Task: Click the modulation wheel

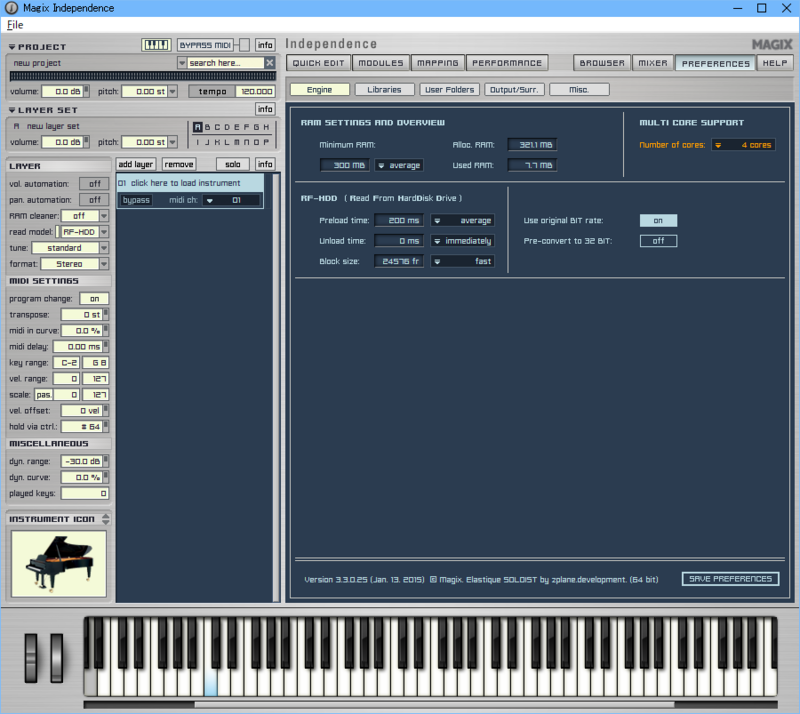Action: click(x=57, y=658)
